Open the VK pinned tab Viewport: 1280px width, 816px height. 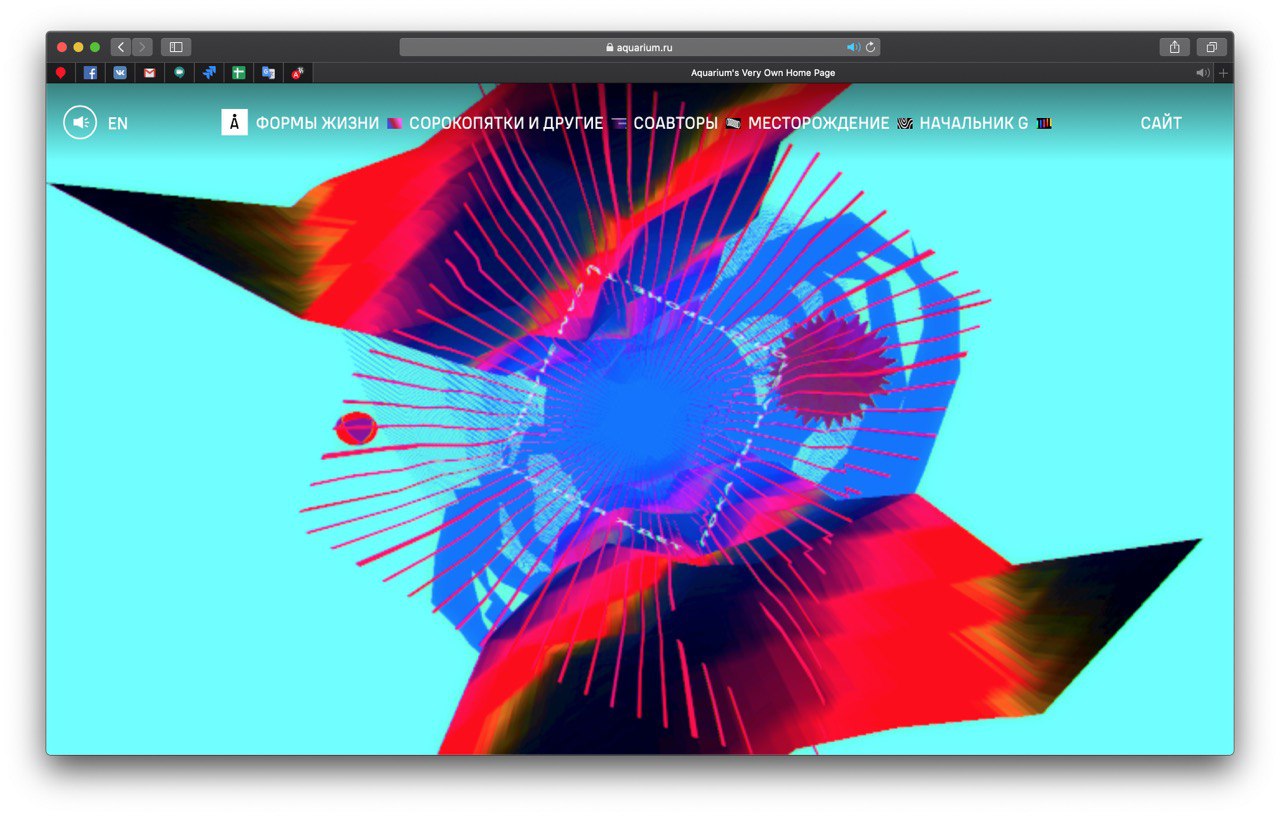pos(120,73)
